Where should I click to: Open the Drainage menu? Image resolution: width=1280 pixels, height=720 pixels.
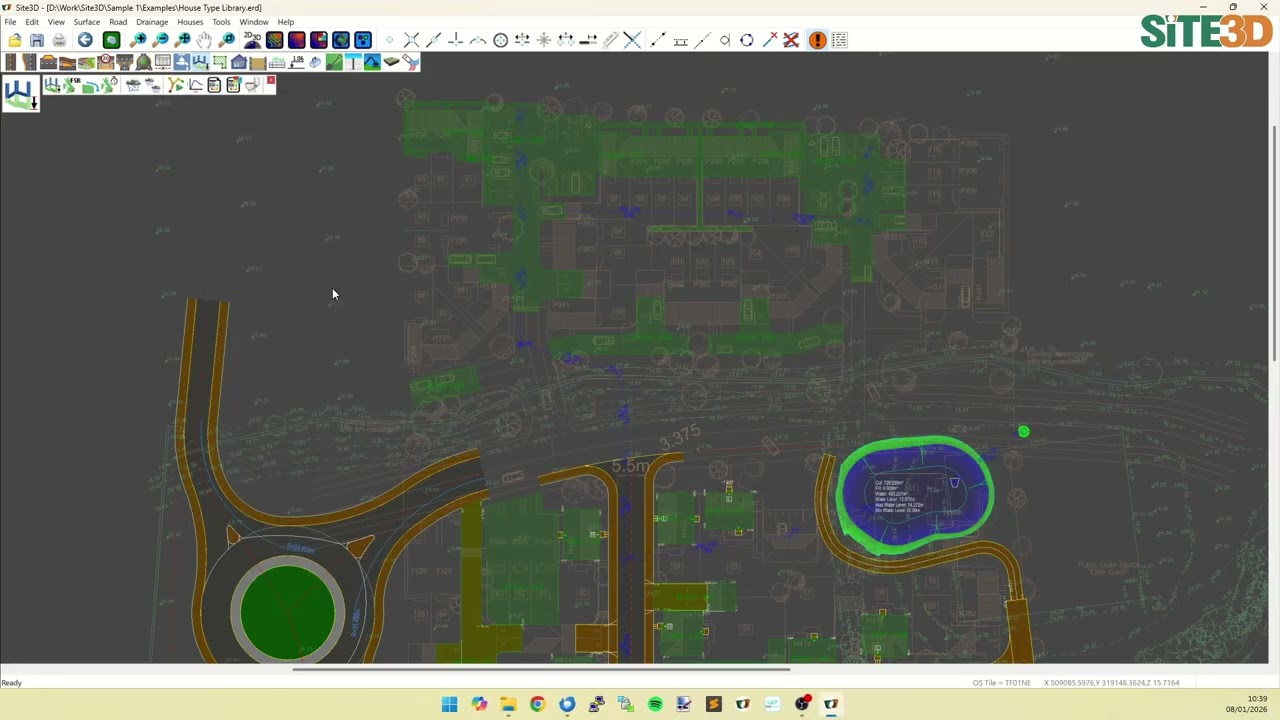[152, 22]
